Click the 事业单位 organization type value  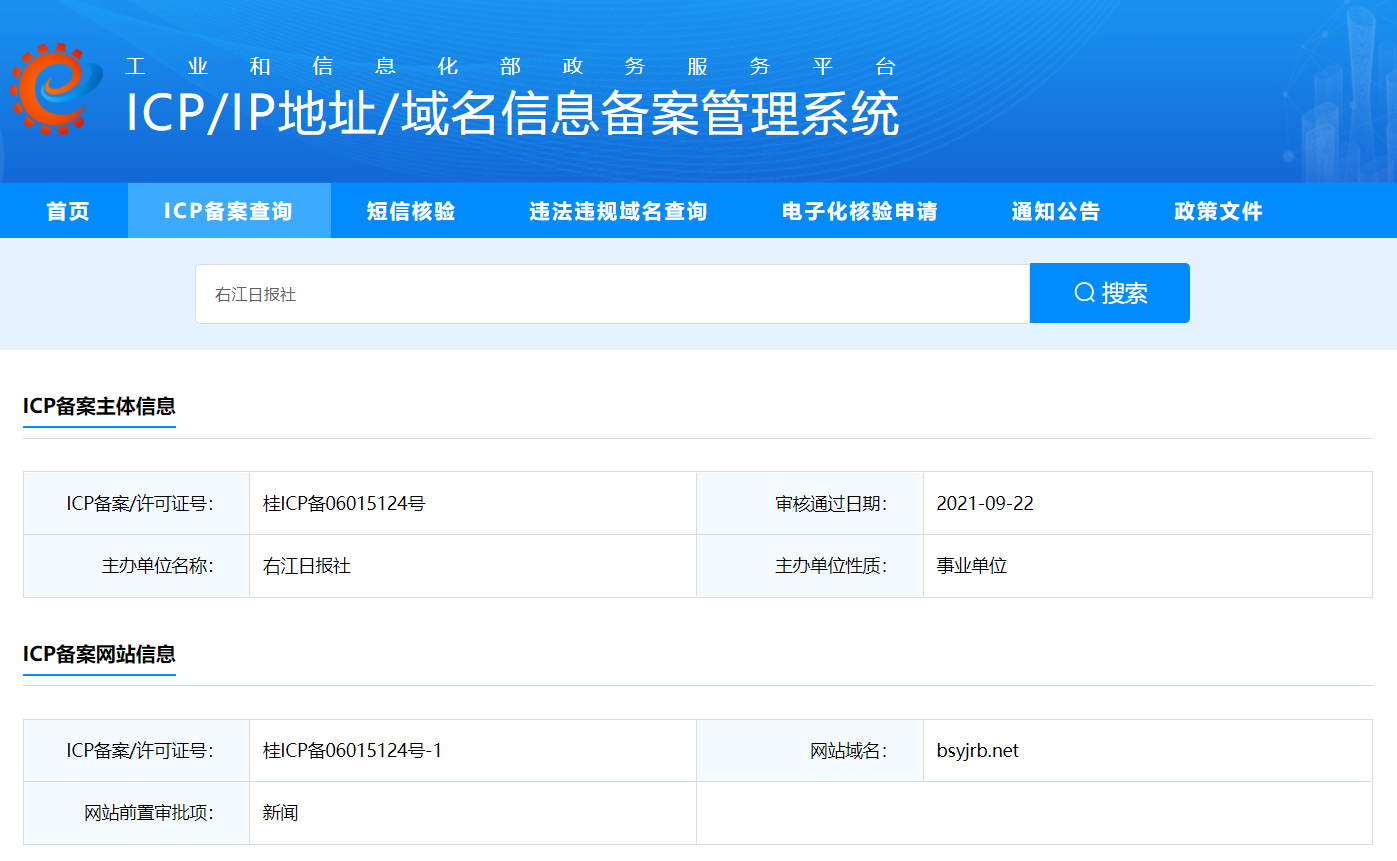tap(971, 566)
